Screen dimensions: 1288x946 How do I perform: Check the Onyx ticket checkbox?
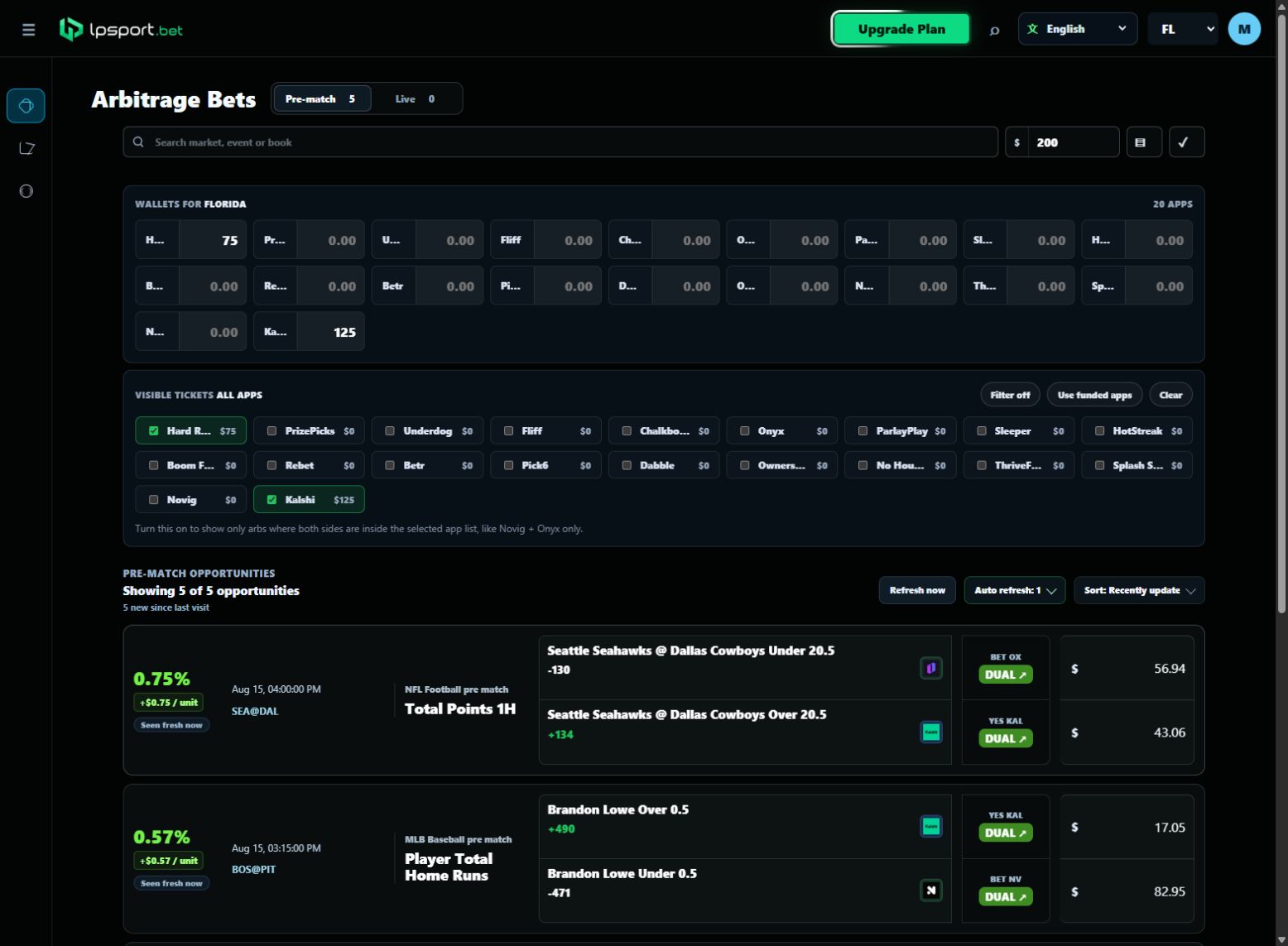(744, 431)
